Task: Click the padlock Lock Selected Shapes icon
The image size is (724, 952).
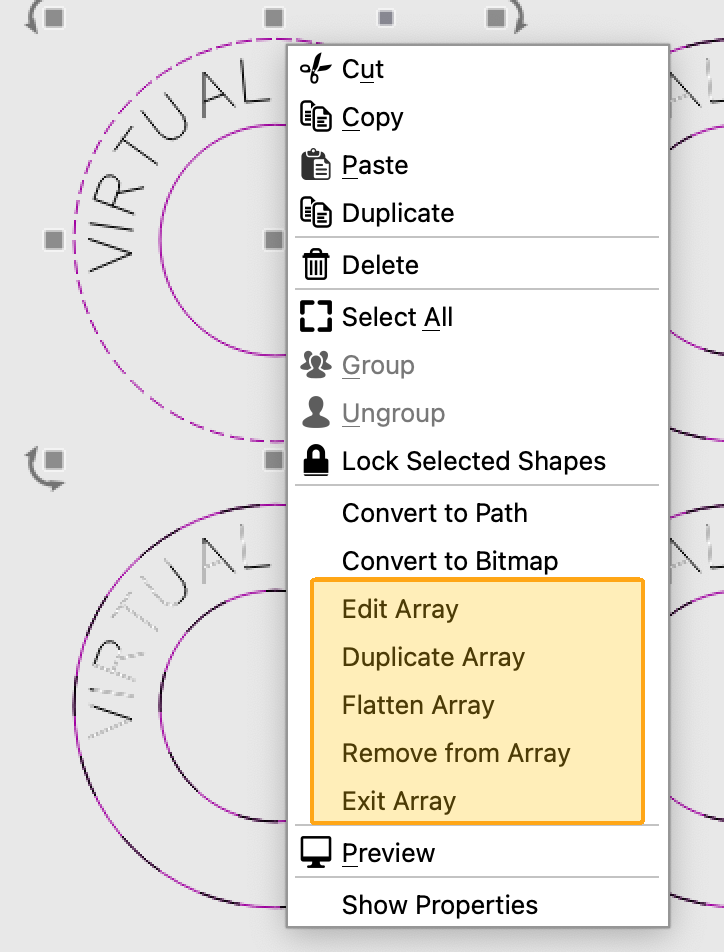Action: [315, 461]
